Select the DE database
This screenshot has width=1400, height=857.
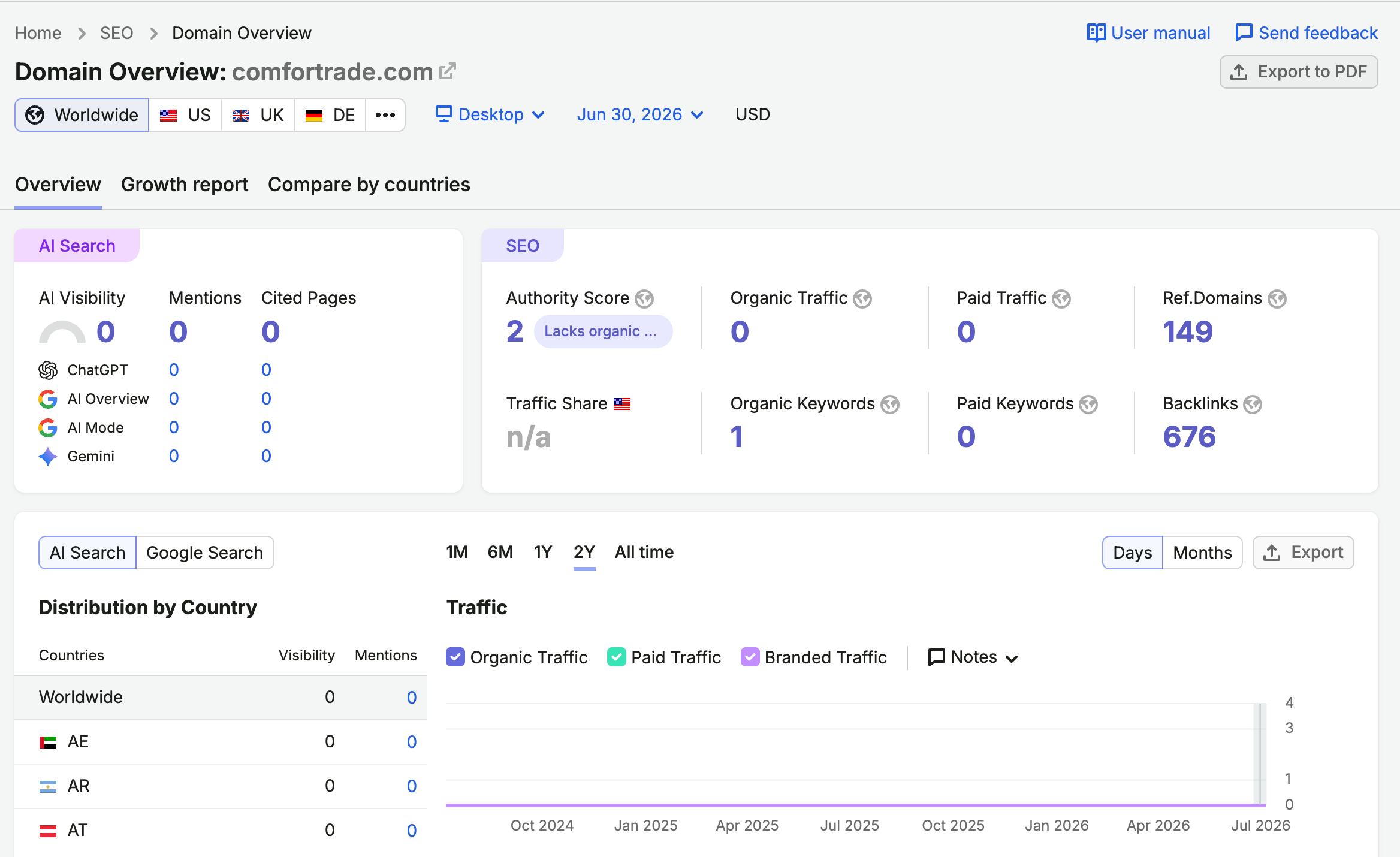330,115
